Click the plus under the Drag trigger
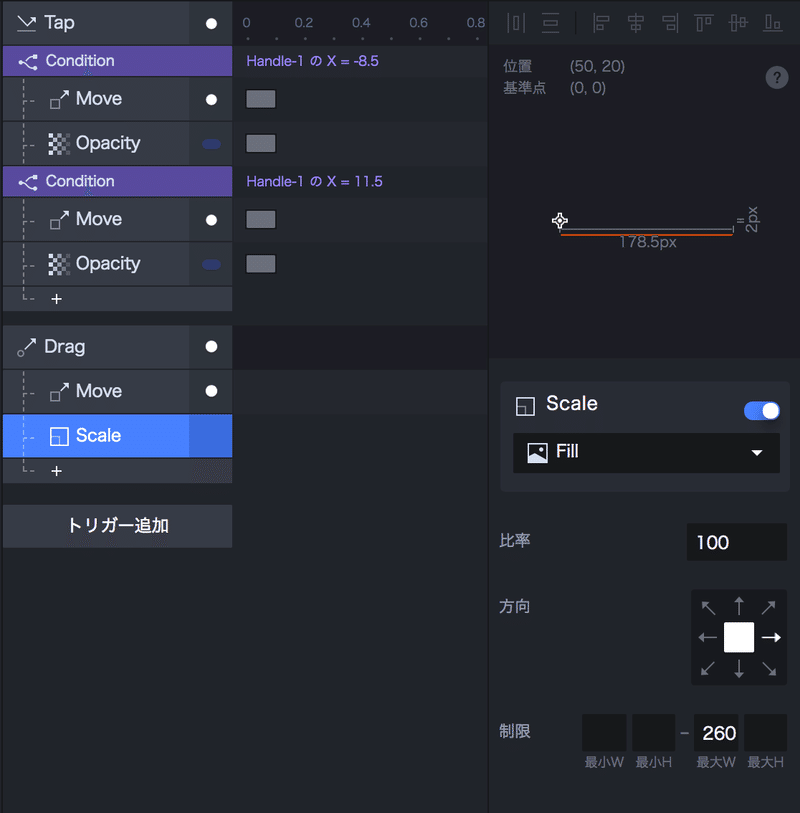The width and height of the screenshot is (800, 813). (x=56, y=471)
